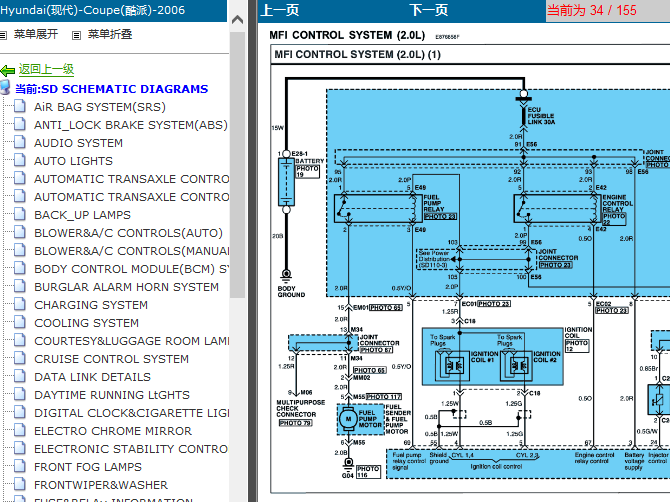Screen dimensions: 670x502
Task: Click the page icon beside AUDIO SYSTEM
Action: pos(19,142)
